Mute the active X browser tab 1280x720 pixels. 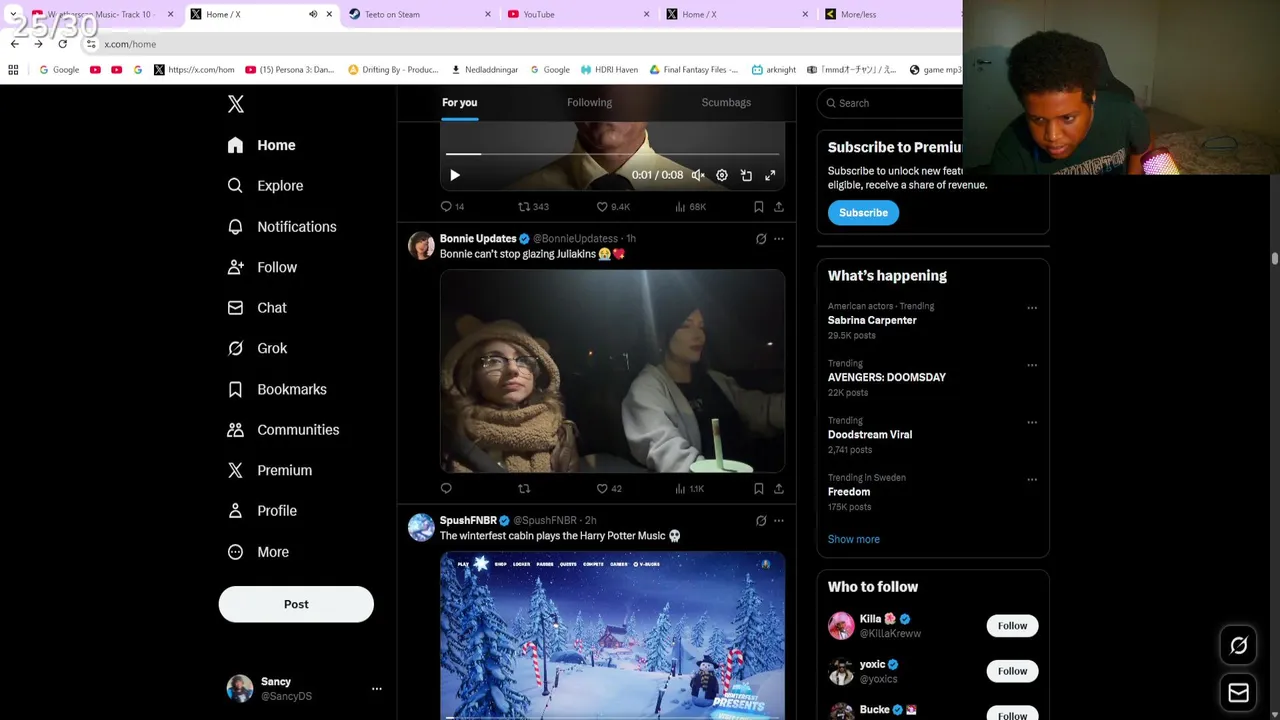click(313, 14)
